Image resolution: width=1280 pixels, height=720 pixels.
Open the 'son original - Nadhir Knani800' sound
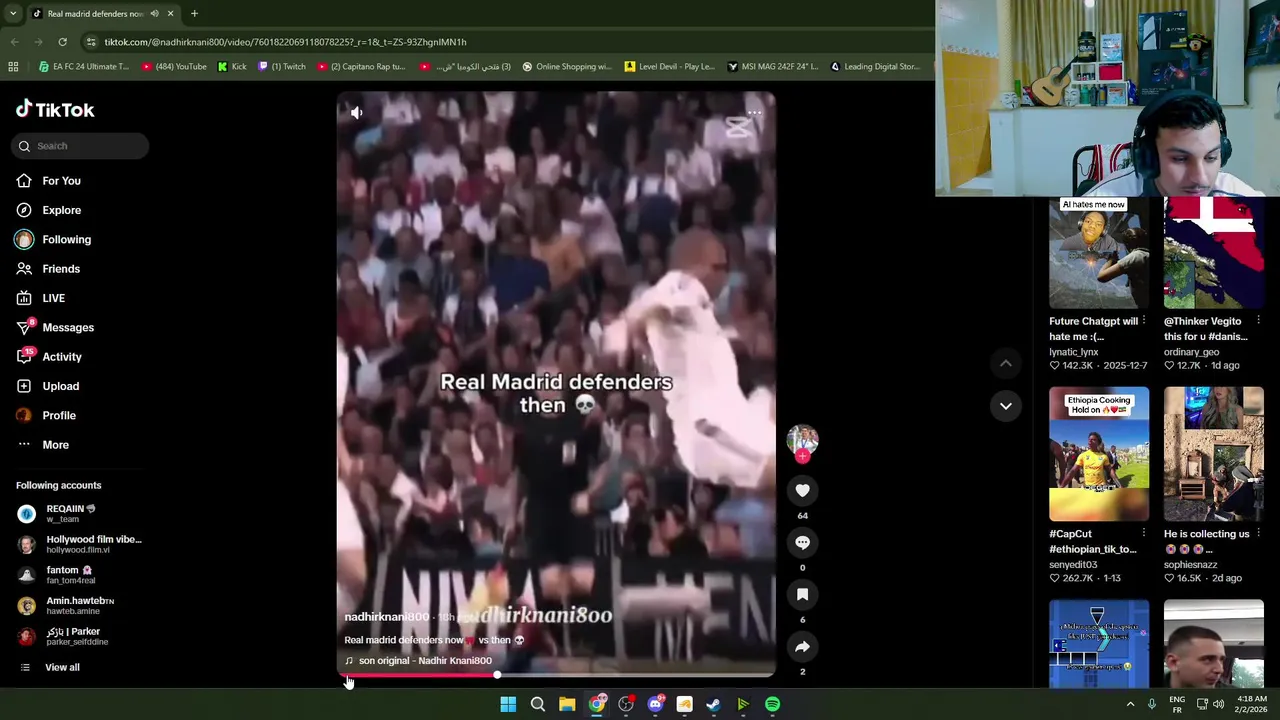click(x=425, y=661)
